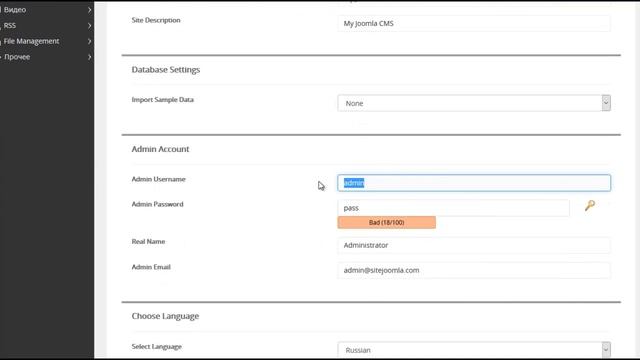The image size is (640, 360).
Task: Click the Import Sample Data dropdown arrow
Action: pyautogui.click(x=606, y=103)
